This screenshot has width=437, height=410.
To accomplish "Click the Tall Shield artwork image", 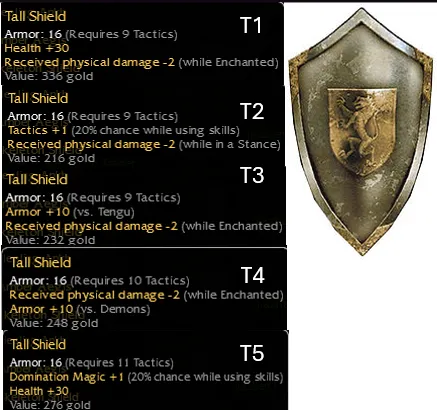I will [x=361, y=132].
